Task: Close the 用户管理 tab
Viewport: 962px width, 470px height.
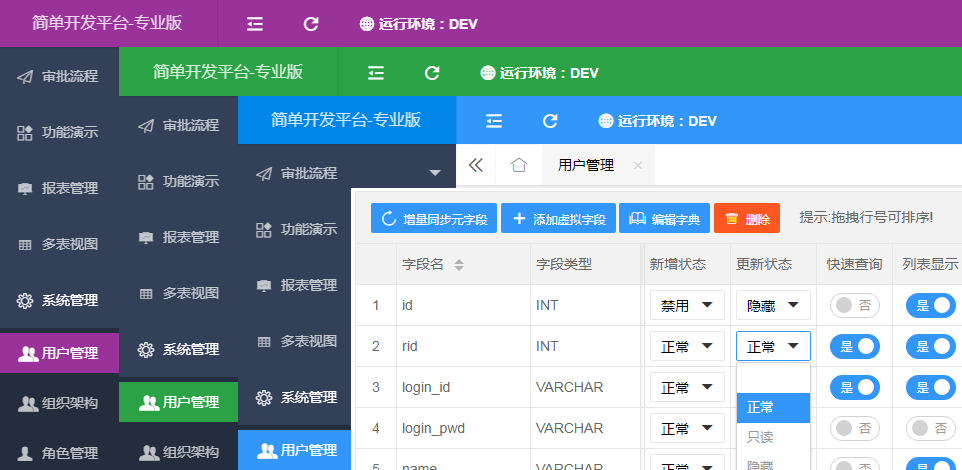Action: [638, 166]
